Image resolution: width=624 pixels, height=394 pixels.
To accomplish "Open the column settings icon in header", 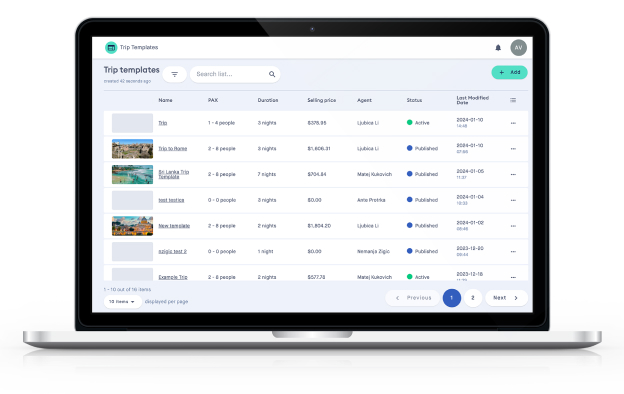I will pos(513,100).
